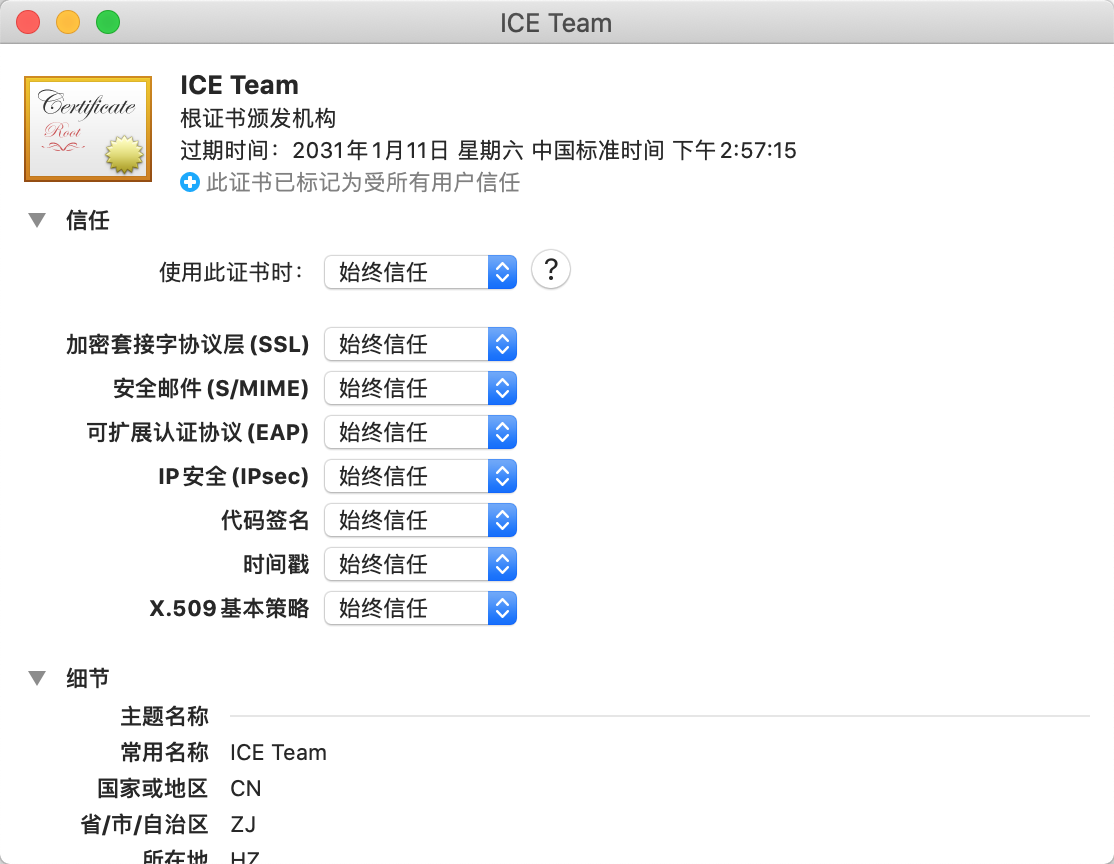Open the 时间戳 trust dropdown
This screenshot has width=1114, height=864.
pos(410,564)
